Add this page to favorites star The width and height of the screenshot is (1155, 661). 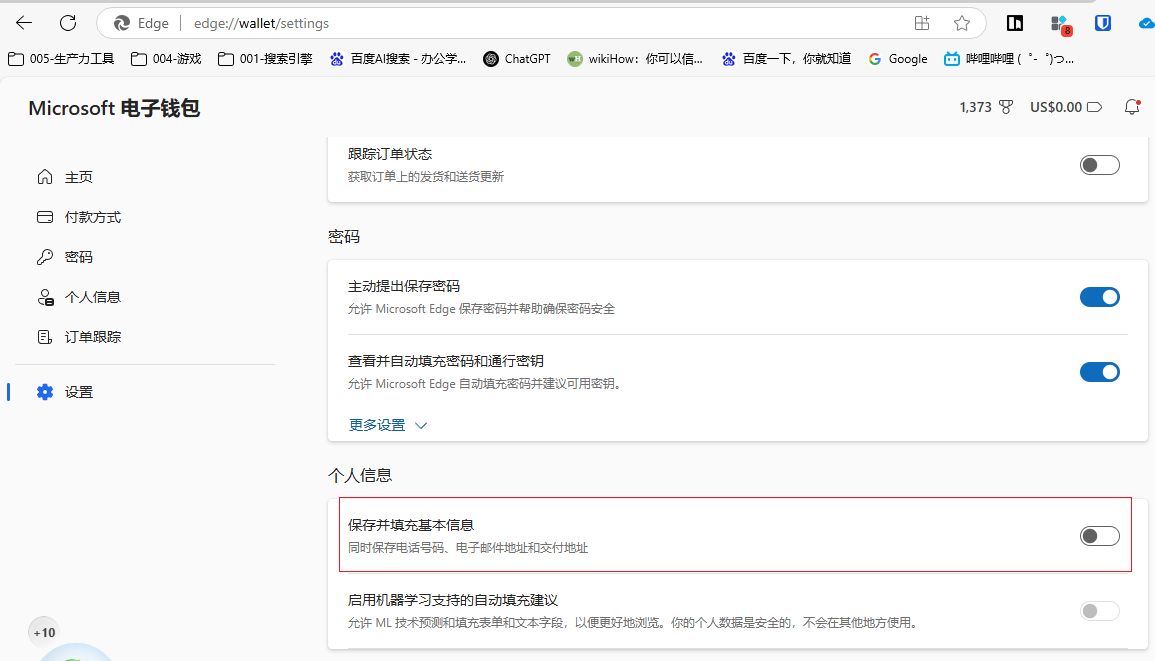[x=961, y=23]
